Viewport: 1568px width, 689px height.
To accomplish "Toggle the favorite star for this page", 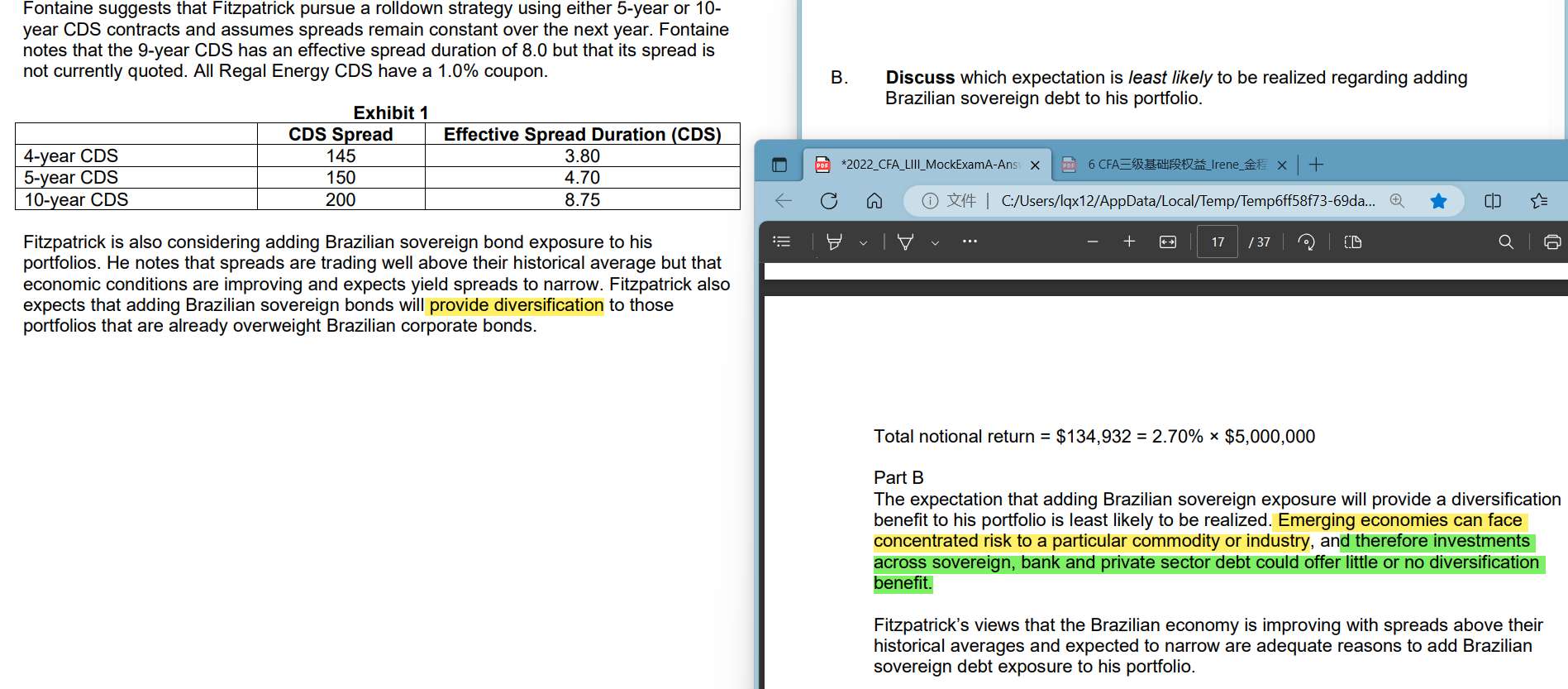I will click(1438, 201).
